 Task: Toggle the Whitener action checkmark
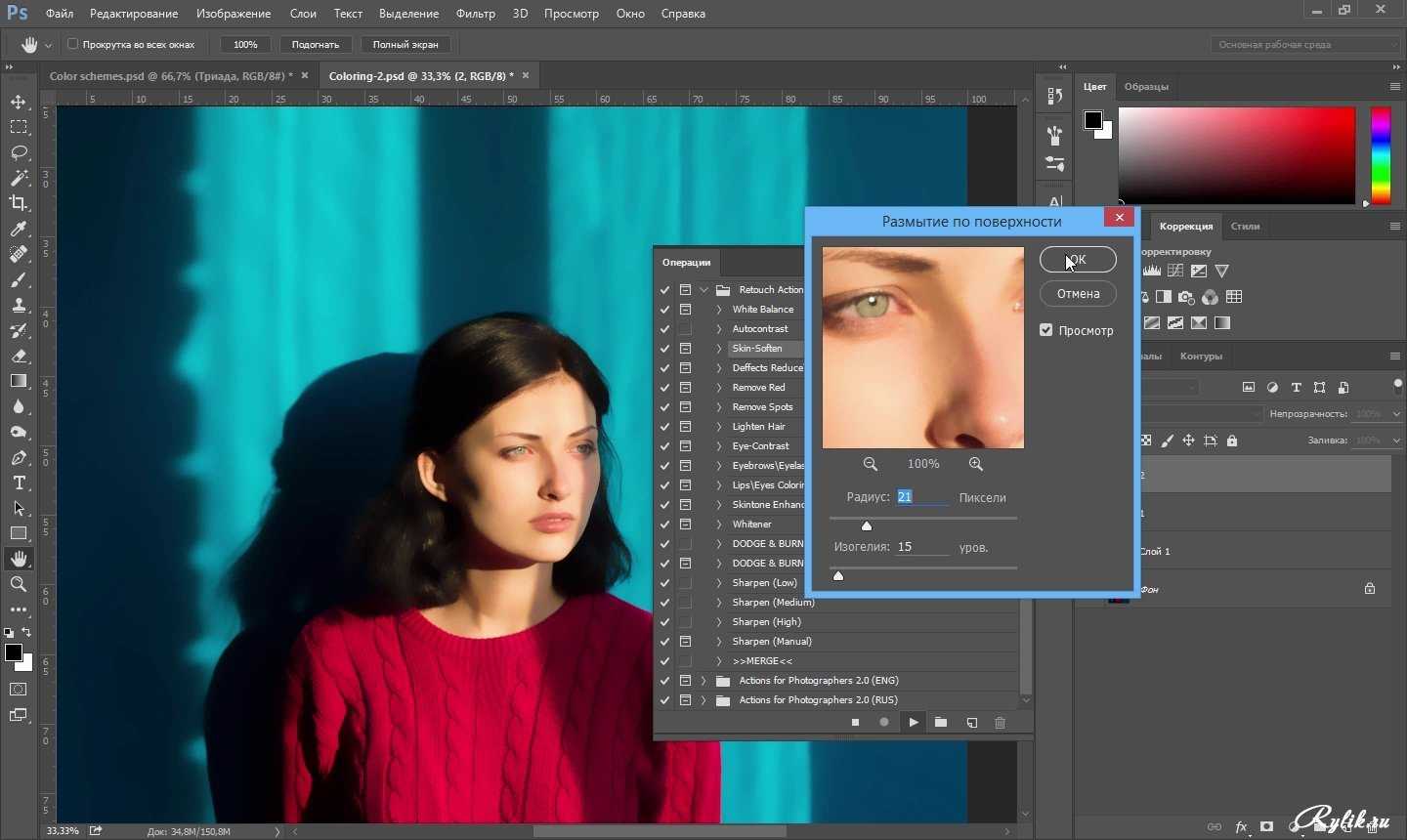(x=665, y=525)
